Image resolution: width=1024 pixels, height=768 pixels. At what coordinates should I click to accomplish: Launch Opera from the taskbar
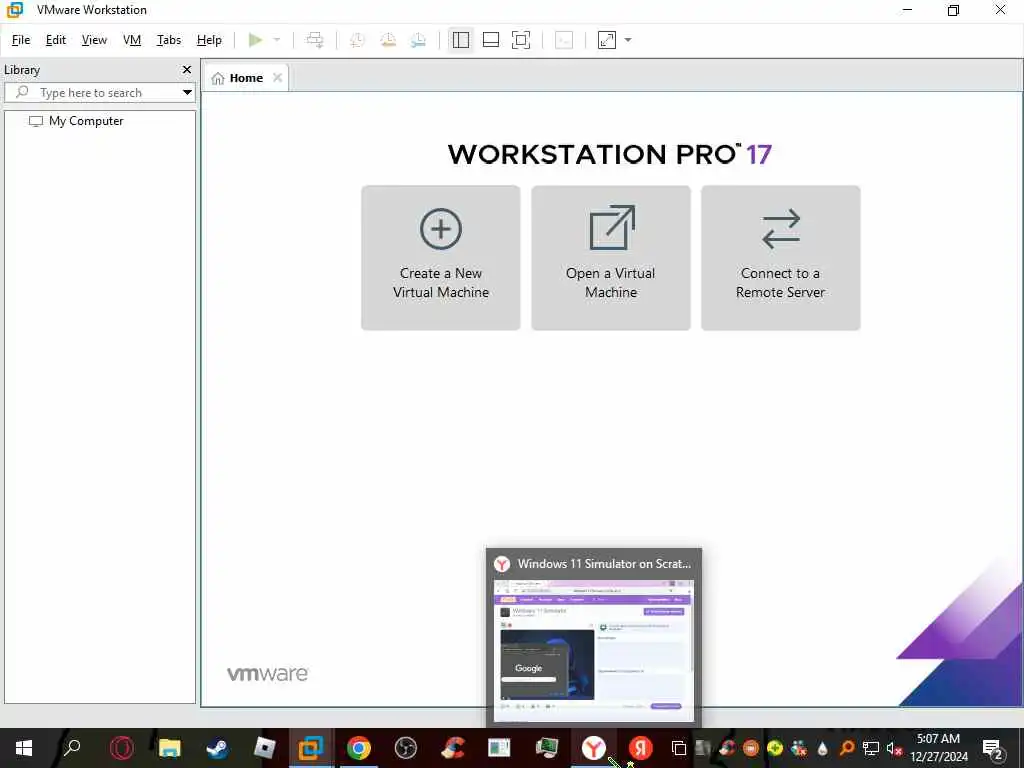pyautogui.click(x=121, y=748)
